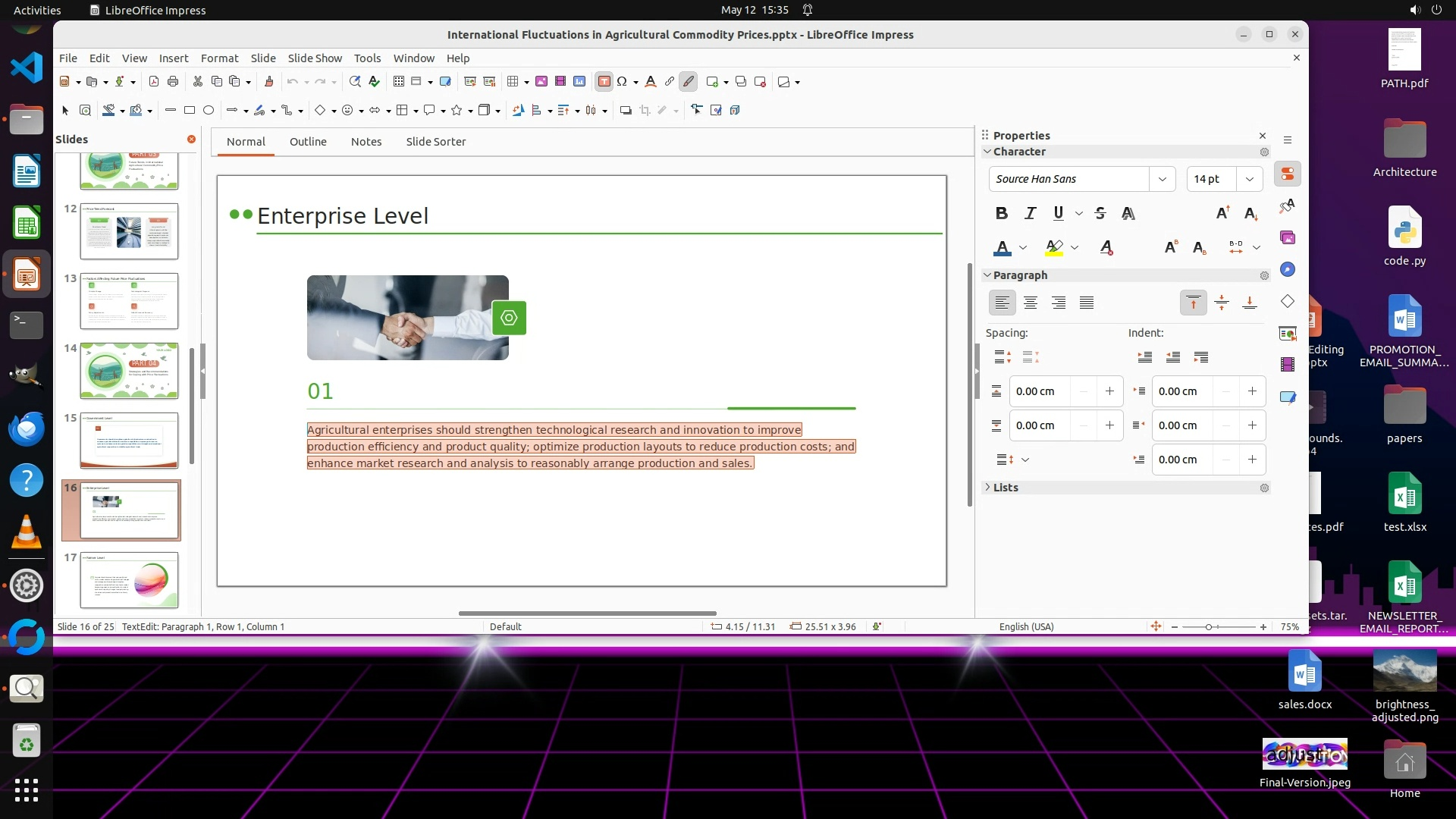The height and width of the screenshot is (819, 1456).
Task: Open the sidebar Navigator deck icon
Action: pyautogui.click(x=1288, y=270)
